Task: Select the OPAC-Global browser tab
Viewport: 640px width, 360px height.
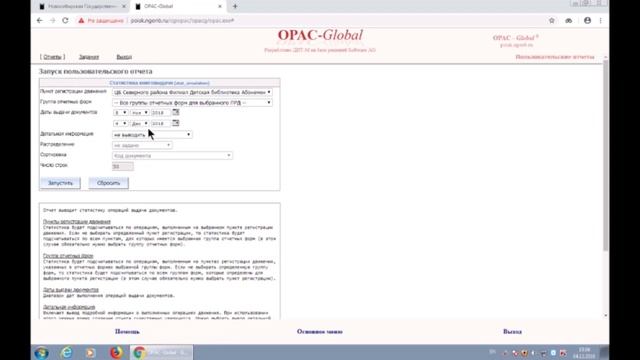Action: [x=178, y=6]
